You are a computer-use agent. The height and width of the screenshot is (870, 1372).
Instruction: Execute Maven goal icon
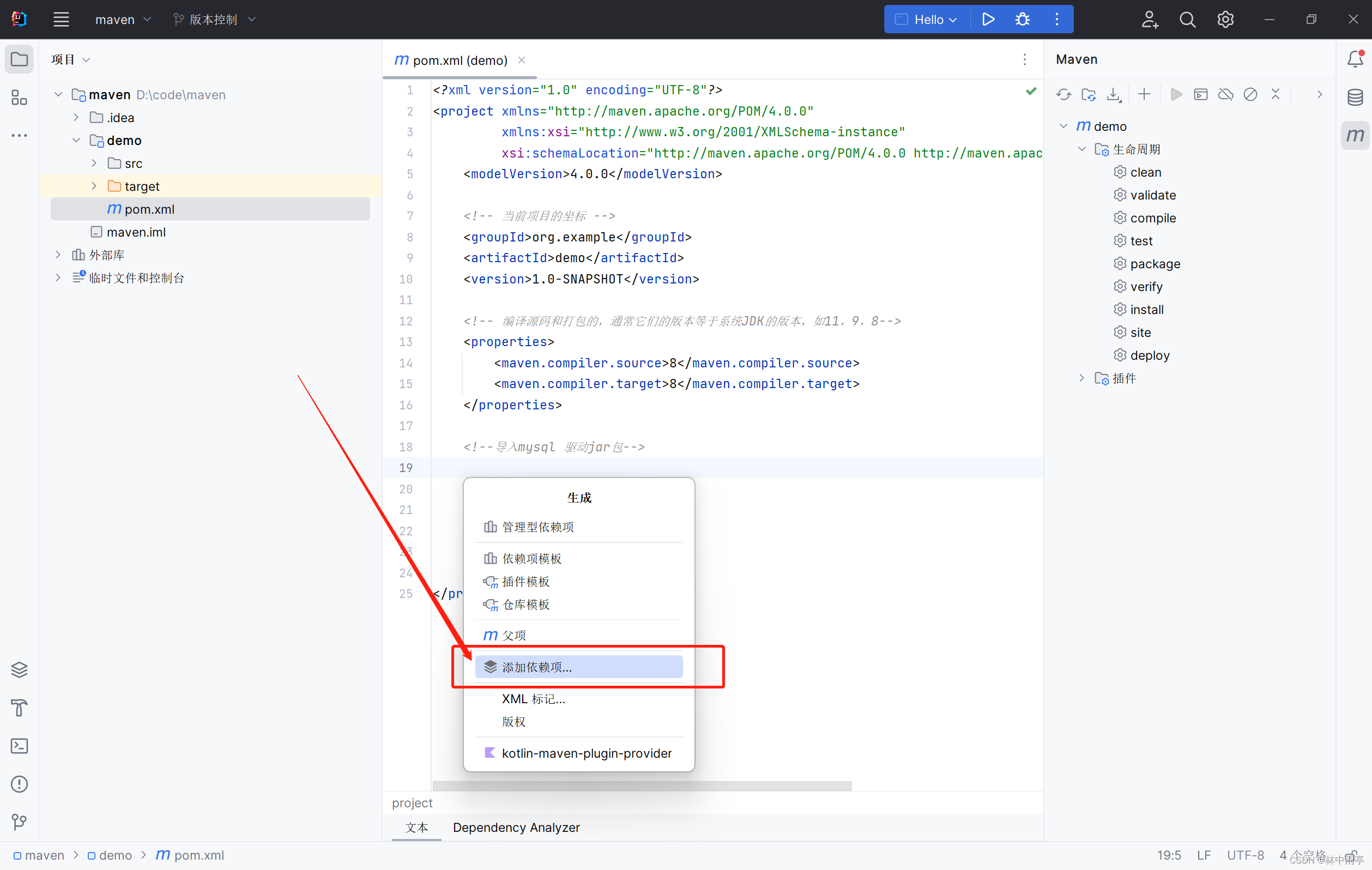(1200, 95)
